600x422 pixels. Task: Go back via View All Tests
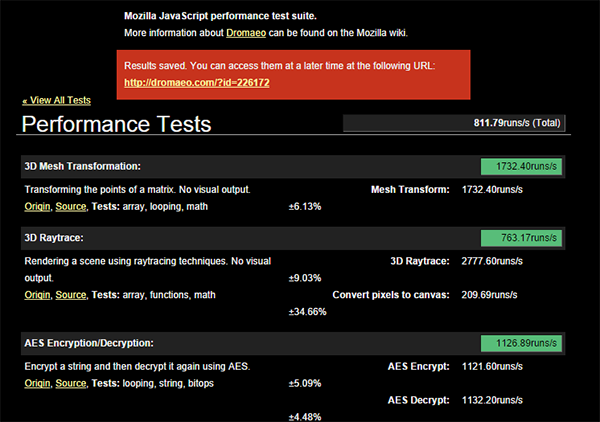56,100
